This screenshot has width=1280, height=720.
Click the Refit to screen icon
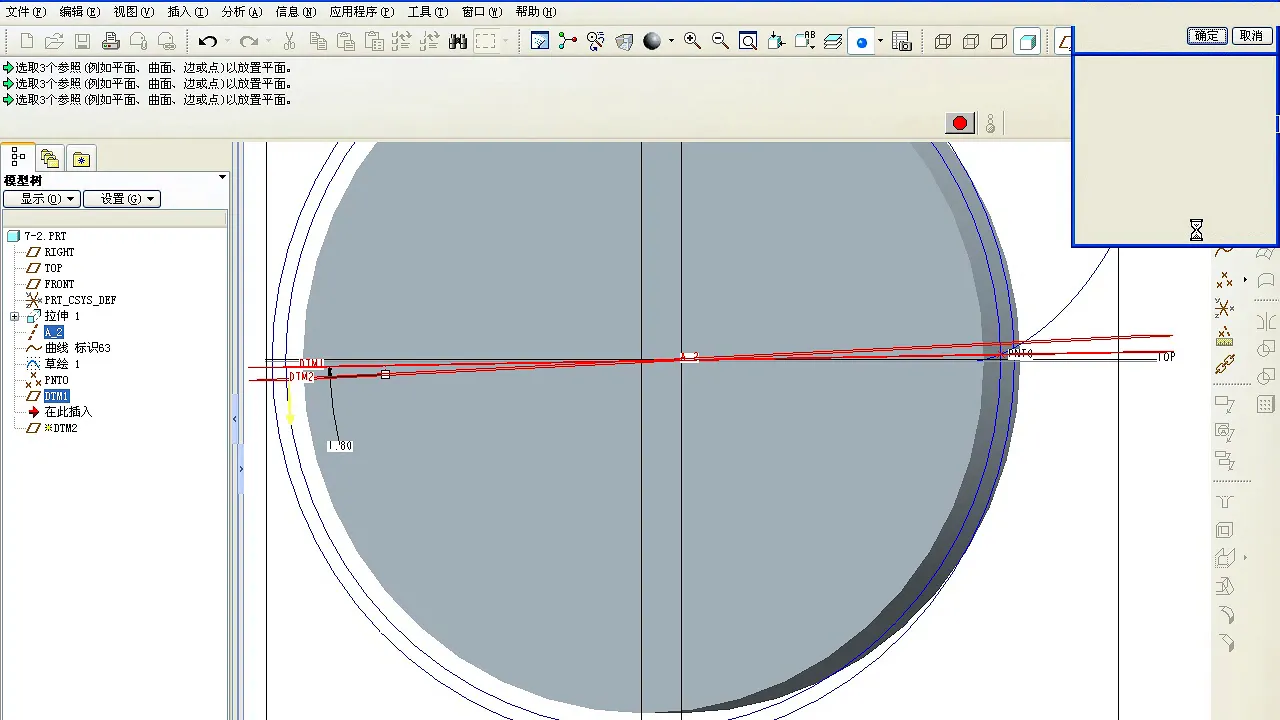pyautogui.click(x=748, y=41)
